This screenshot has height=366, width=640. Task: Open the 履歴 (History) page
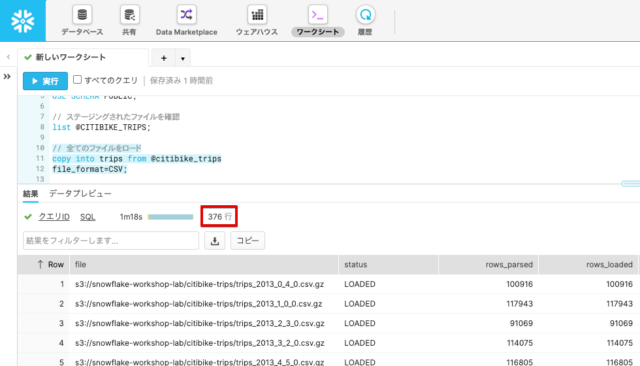point(365,20)
